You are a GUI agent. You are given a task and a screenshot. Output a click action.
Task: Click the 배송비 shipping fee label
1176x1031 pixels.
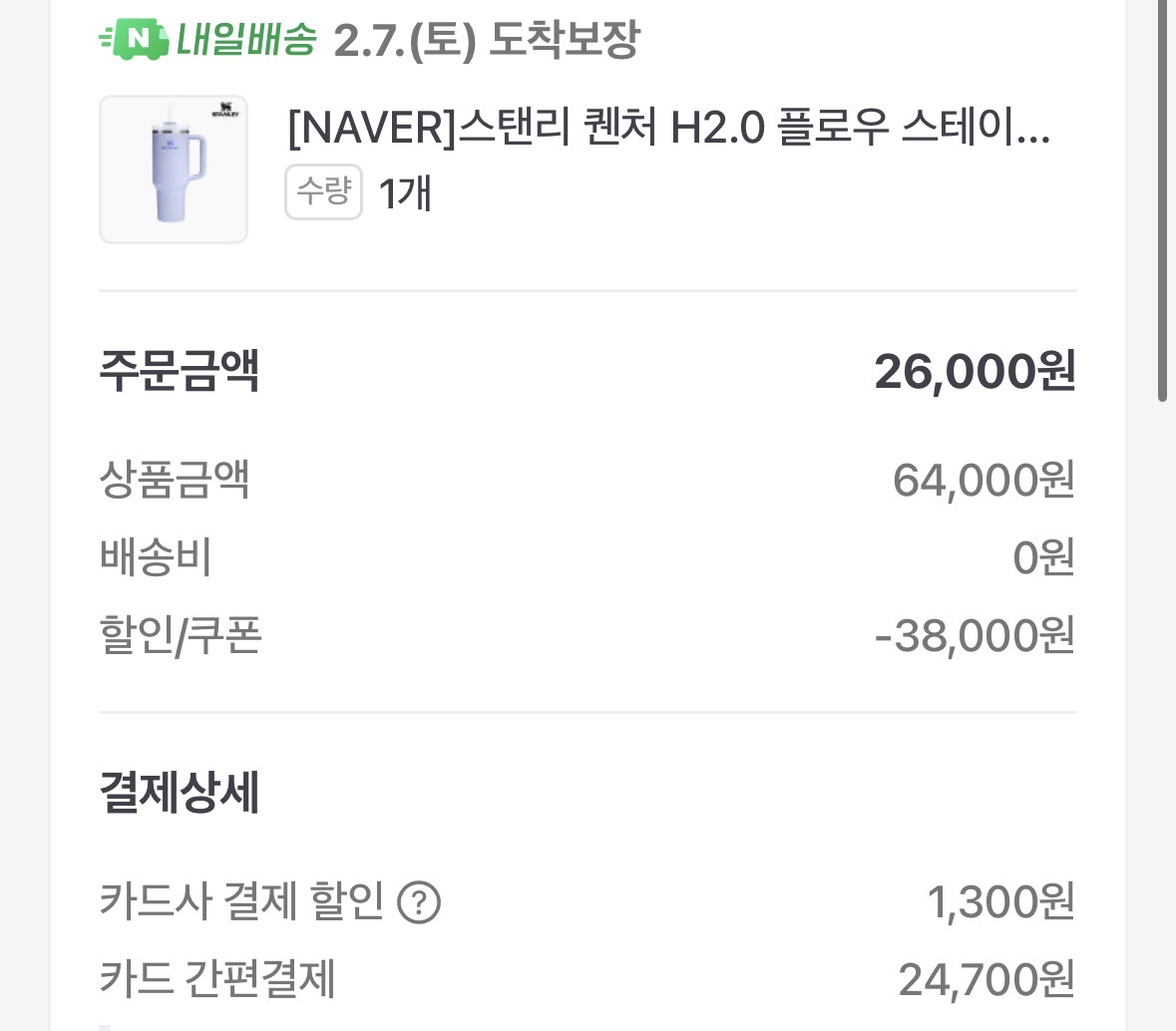[x=156, y=557]
